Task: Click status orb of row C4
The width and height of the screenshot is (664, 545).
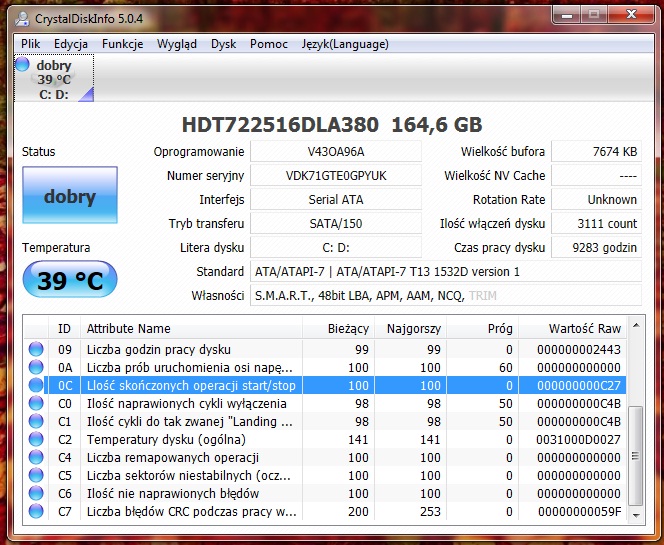Action: 36,457
